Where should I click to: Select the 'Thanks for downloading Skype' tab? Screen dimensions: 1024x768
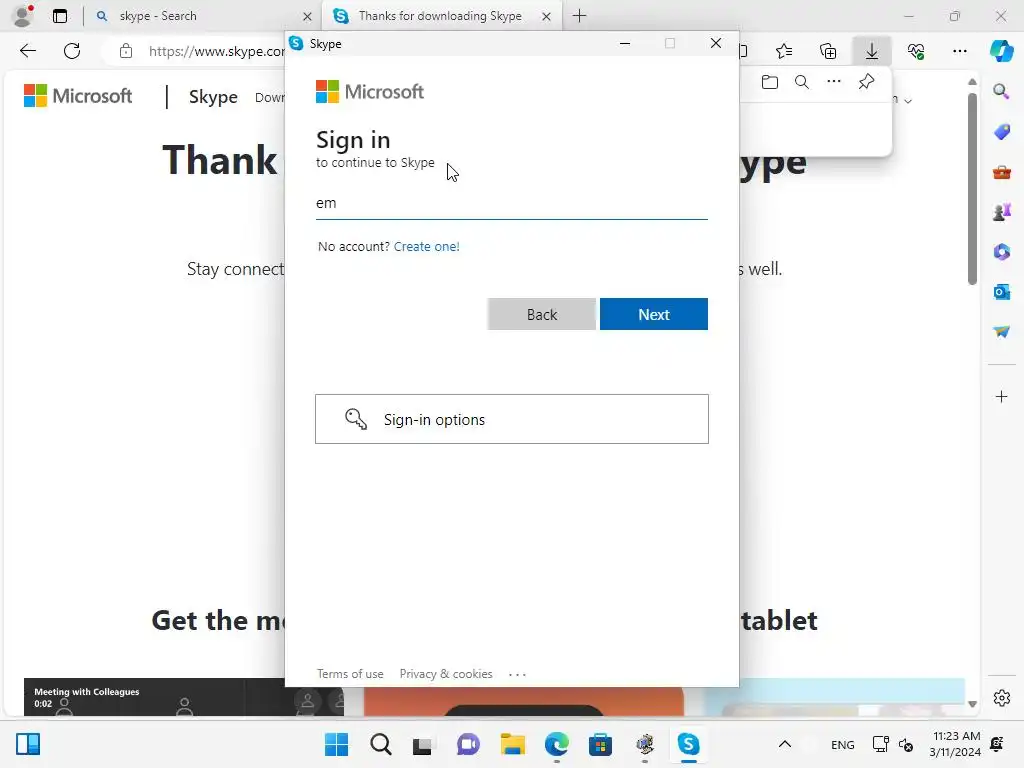(440, 16)
